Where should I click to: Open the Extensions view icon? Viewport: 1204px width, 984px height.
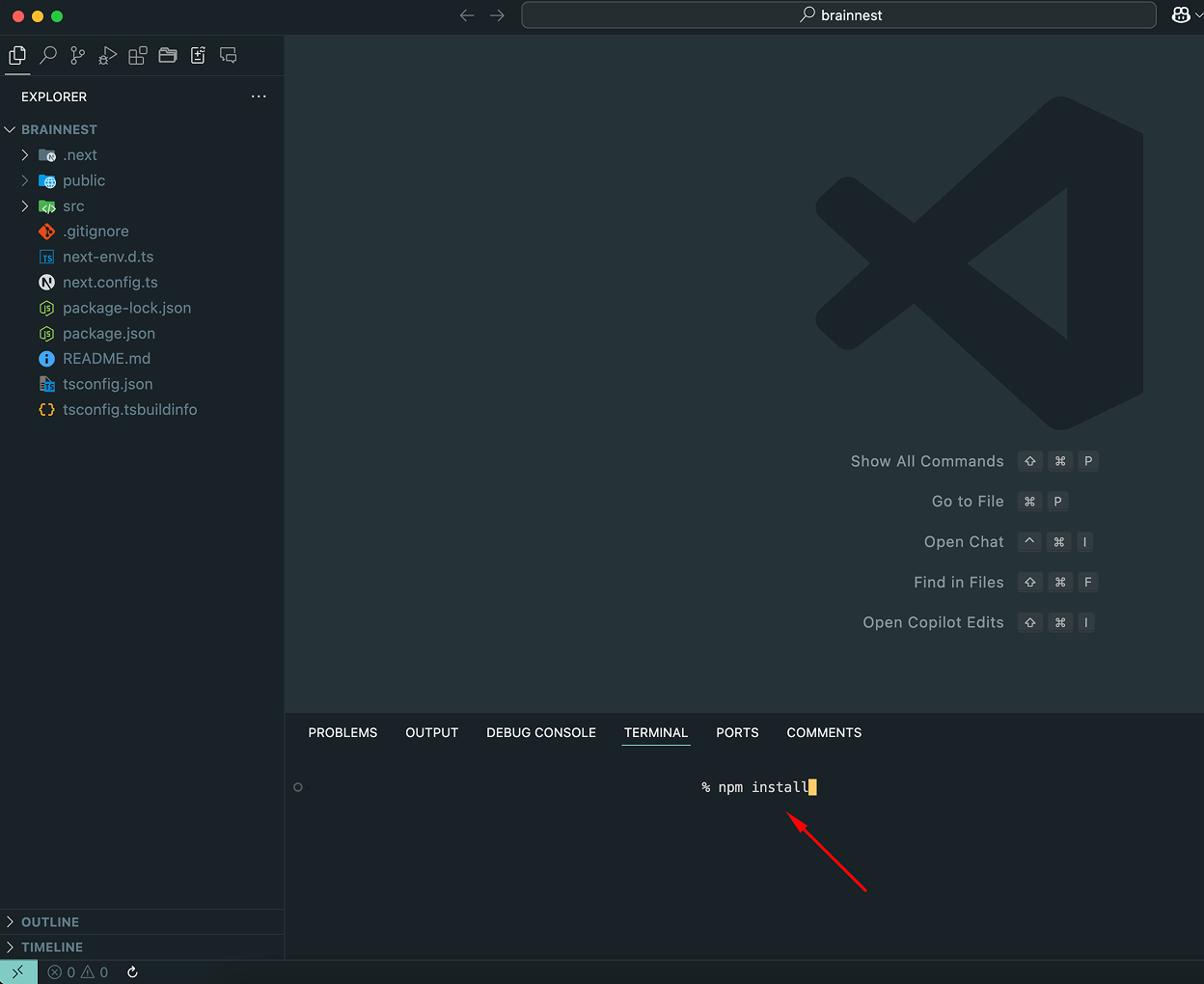click(138, 55)
